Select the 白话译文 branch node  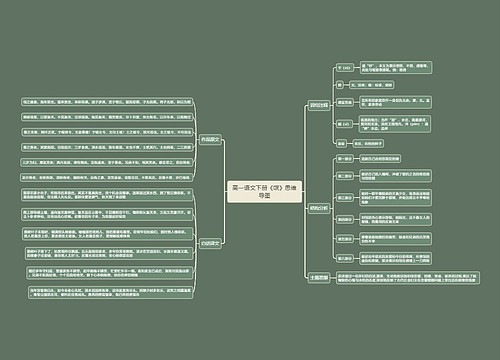pyautogui.click(x=210, y=243)
